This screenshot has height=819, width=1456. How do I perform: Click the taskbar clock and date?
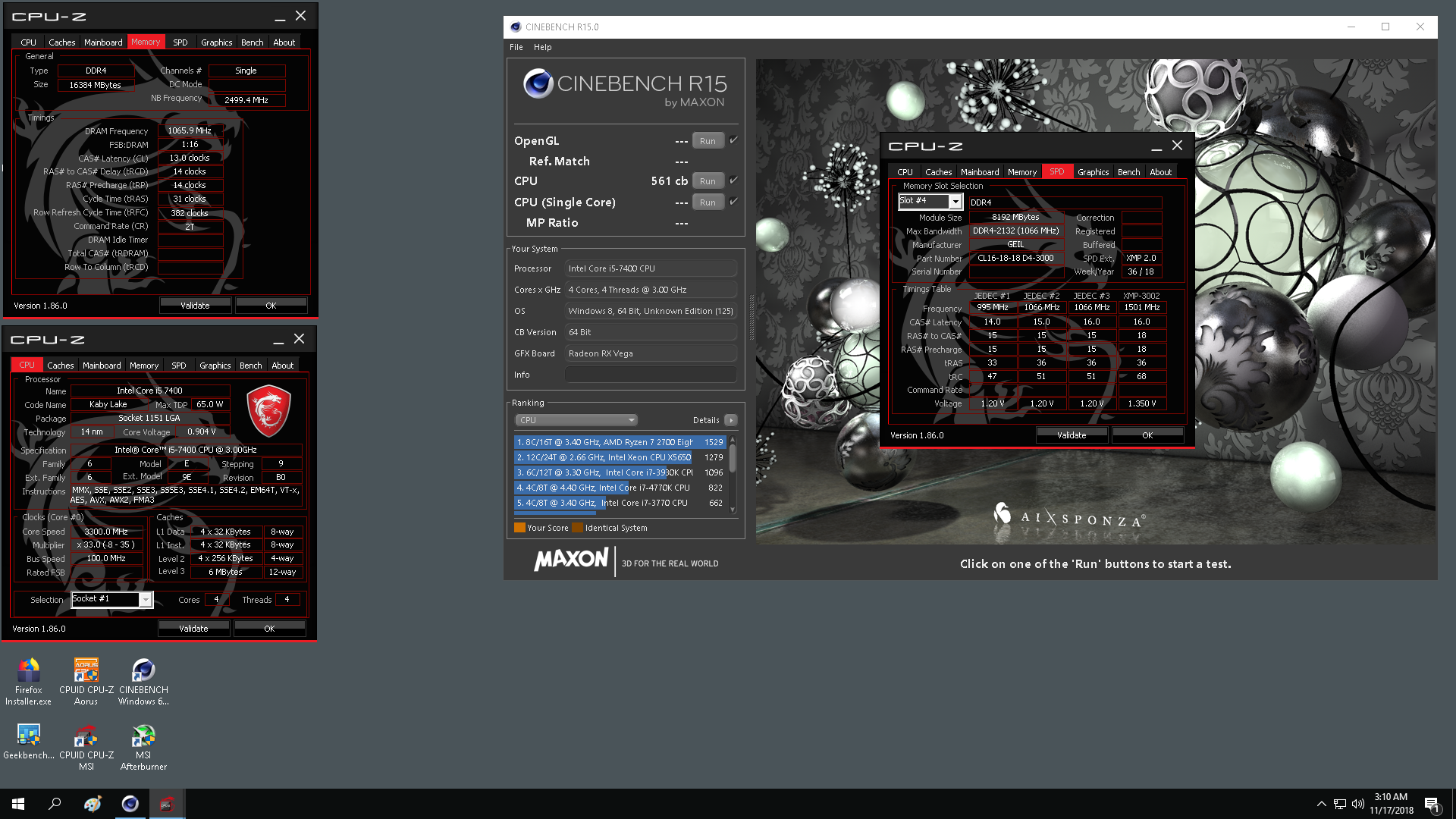[1391, 804]
